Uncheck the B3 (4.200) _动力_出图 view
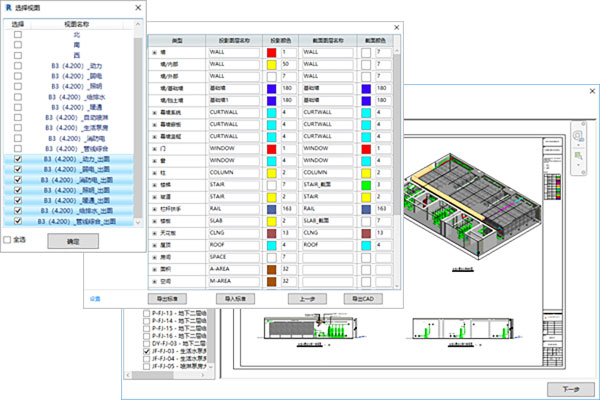Image resolution: width=600 pixels, height=400 pixels. click(x=17, y=159)
